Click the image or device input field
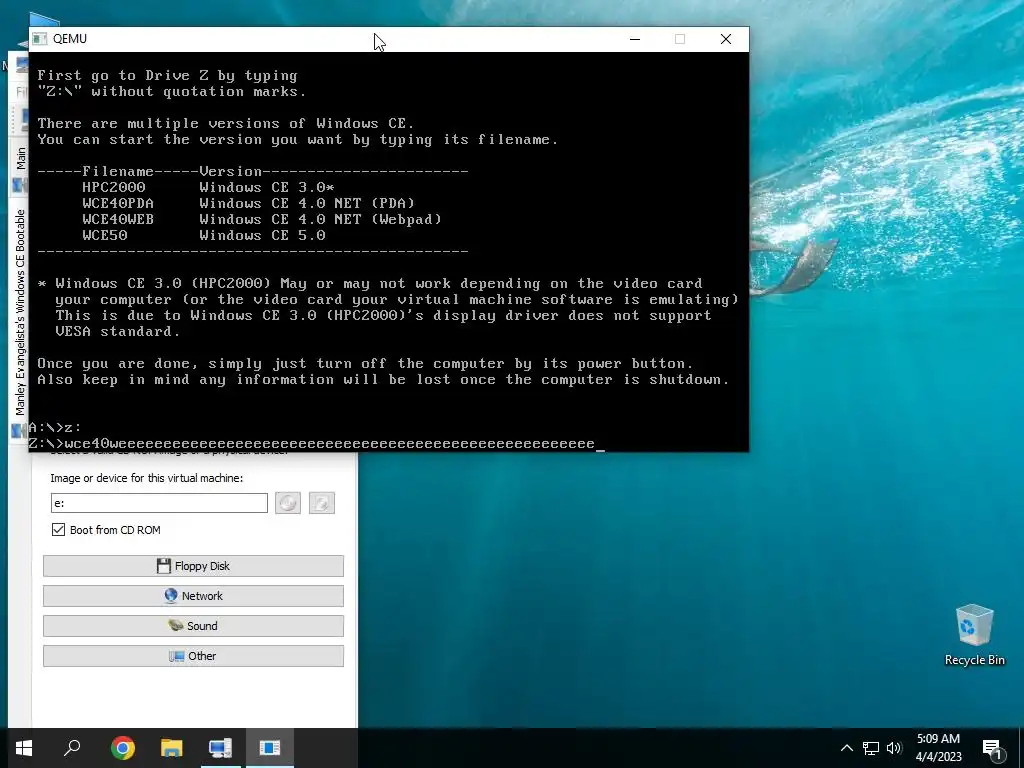The width and height of the screenshot is (1024, 768). pyautogui.click(x=159, y=503)
